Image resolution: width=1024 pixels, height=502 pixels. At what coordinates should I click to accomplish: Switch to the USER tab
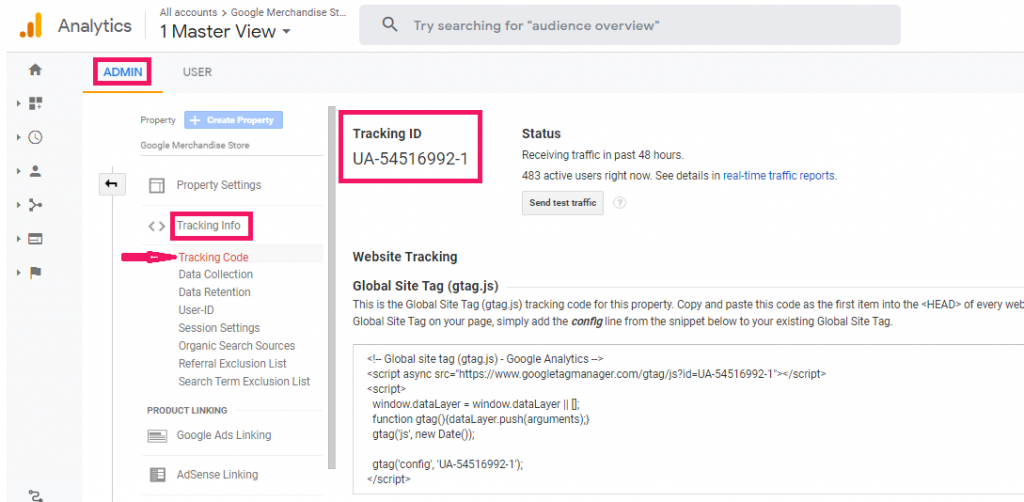[x=197, y=72]
